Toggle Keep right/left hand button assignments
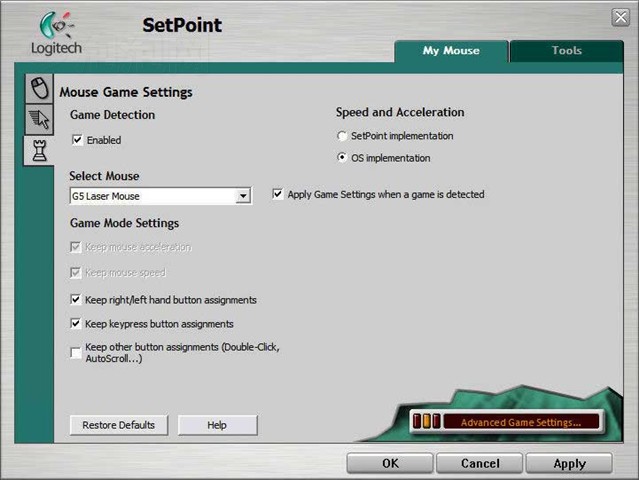The height and width of the screenshot is (480, 639). (75, 299)
